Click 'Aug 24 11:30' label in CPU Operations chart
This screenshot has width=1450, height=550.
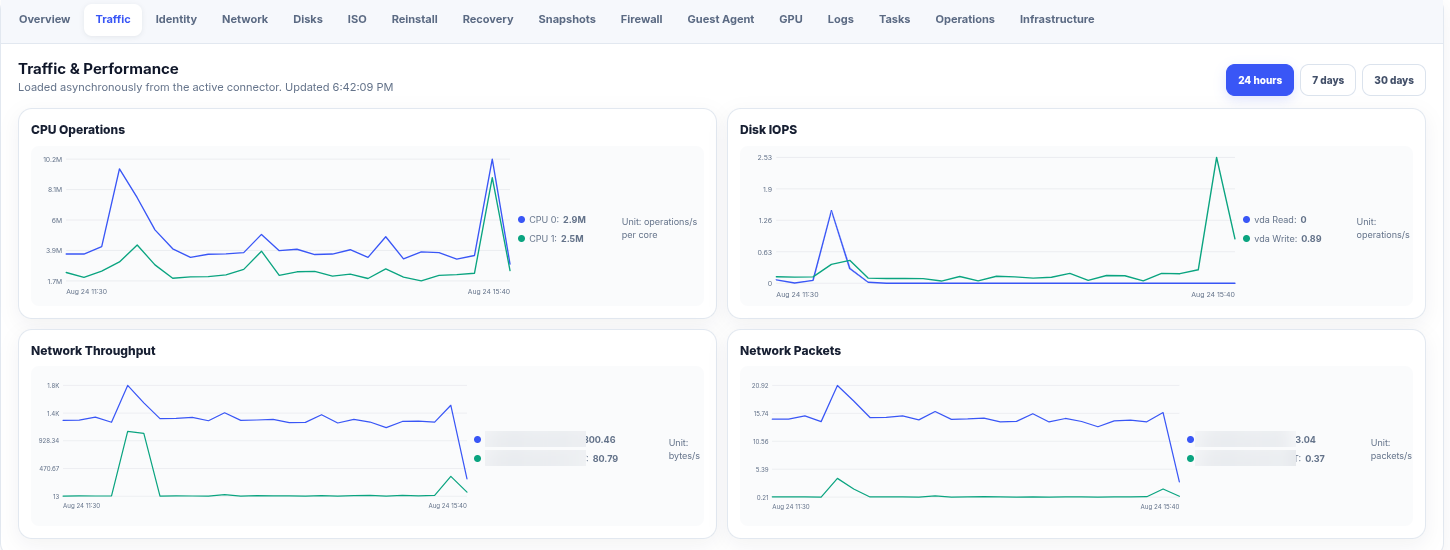(x=86, y=292)
